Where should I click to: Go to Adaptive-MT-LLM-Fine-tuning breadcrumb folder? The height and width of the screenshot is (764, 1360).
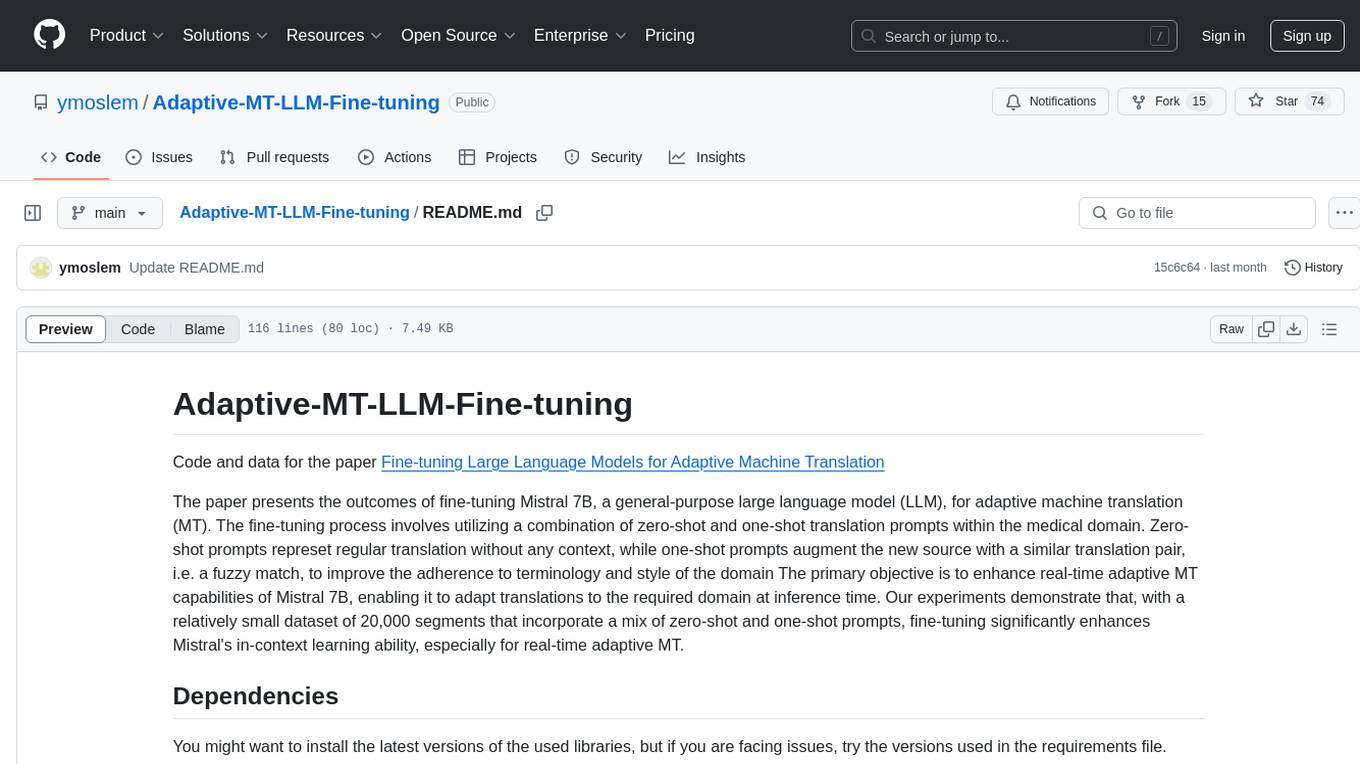(294, 212)
